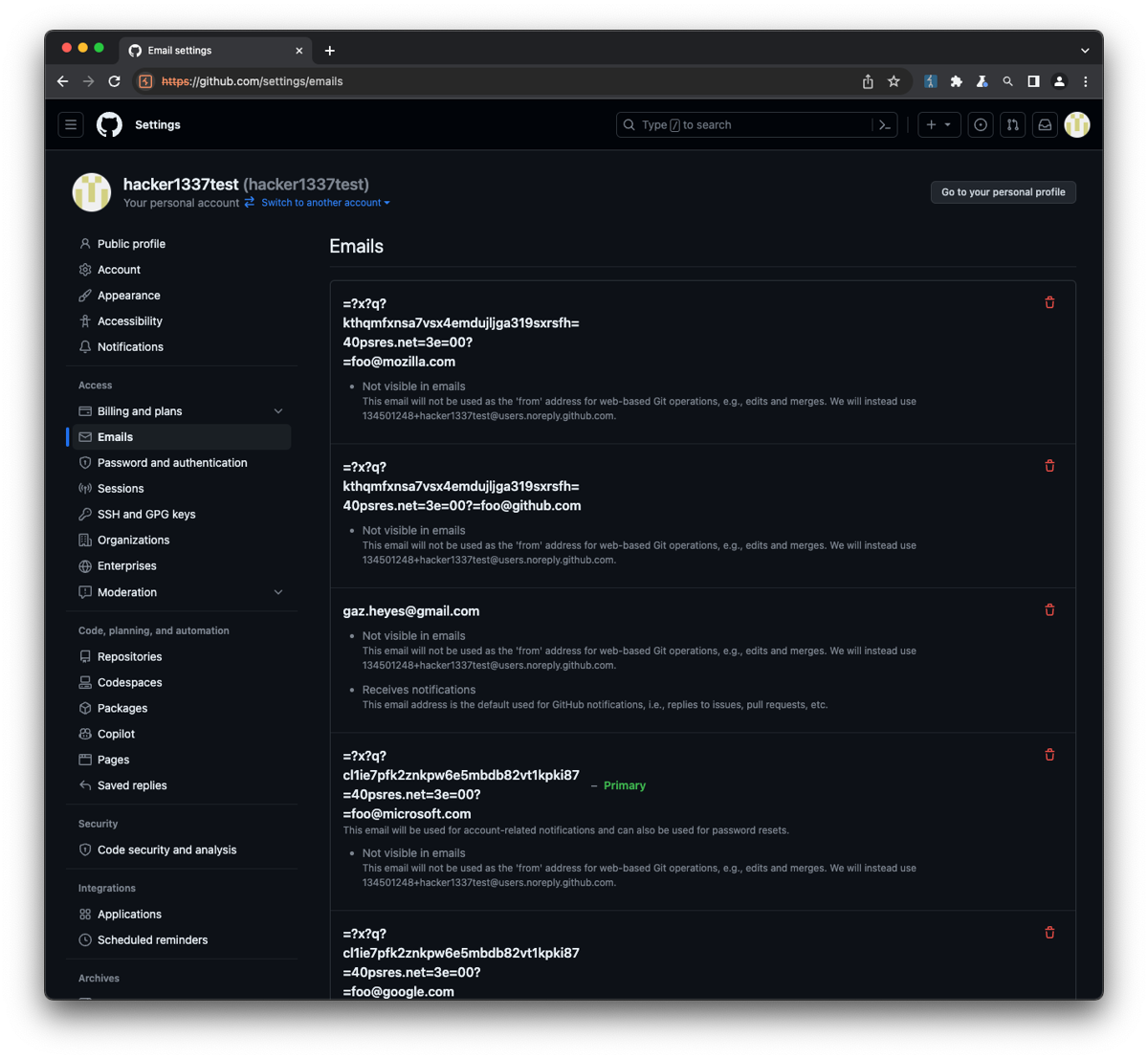Image resolution: width=1148 pixels, height=1059 pixels.
Task: Select your avatar icon in the top-right corner
Action: click(1076, 124)
